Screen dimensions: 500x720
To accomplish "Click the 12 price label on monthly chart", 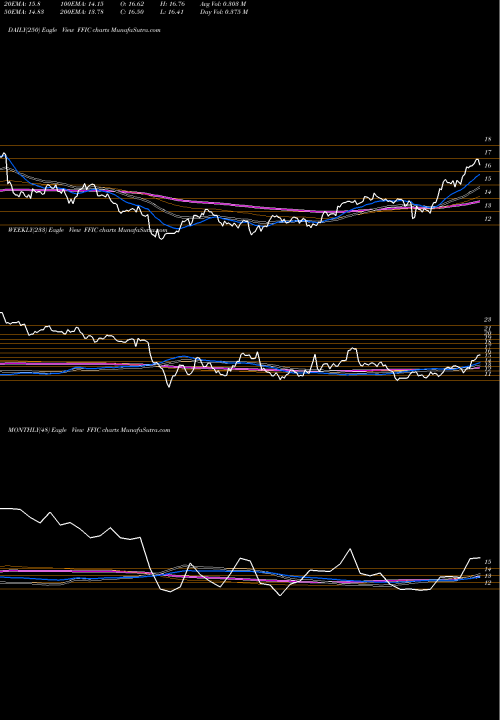I will click(488, 583).
